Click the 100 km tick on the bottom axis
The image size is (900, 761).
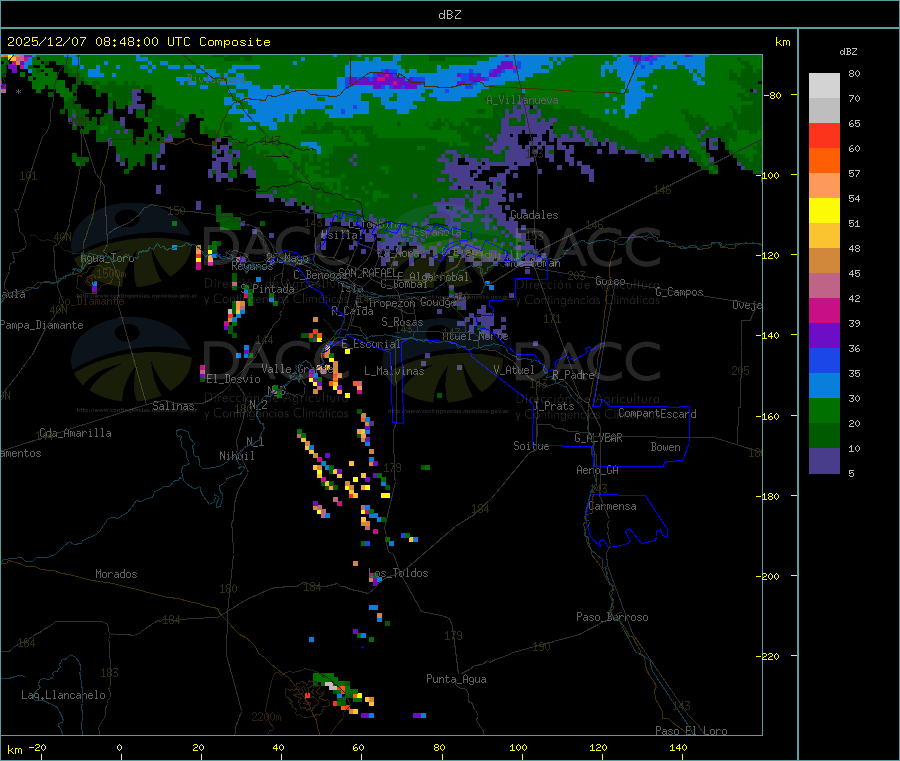[518, 747]
